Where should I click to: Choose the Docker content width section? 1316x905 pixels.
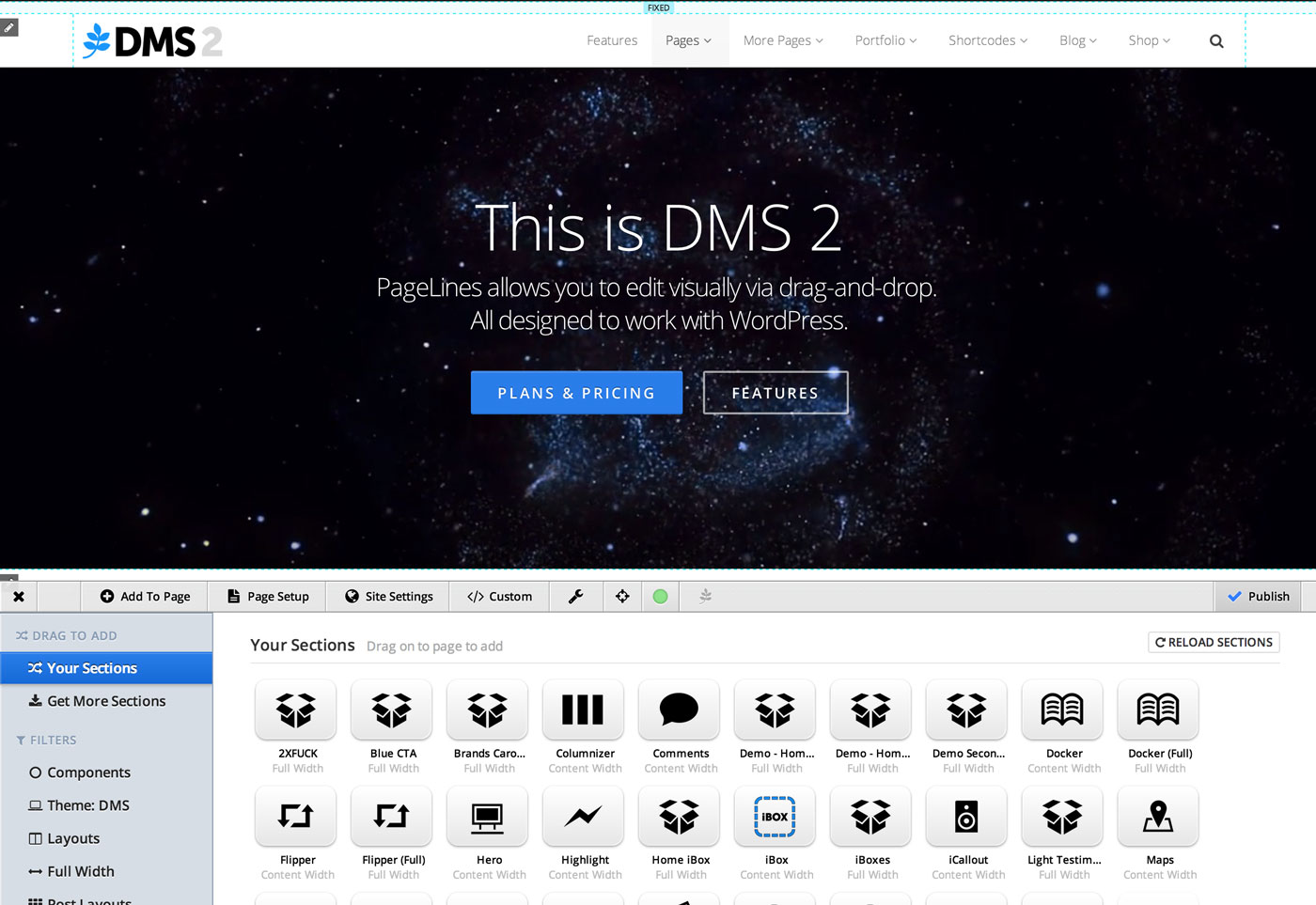pos(1063,710)
